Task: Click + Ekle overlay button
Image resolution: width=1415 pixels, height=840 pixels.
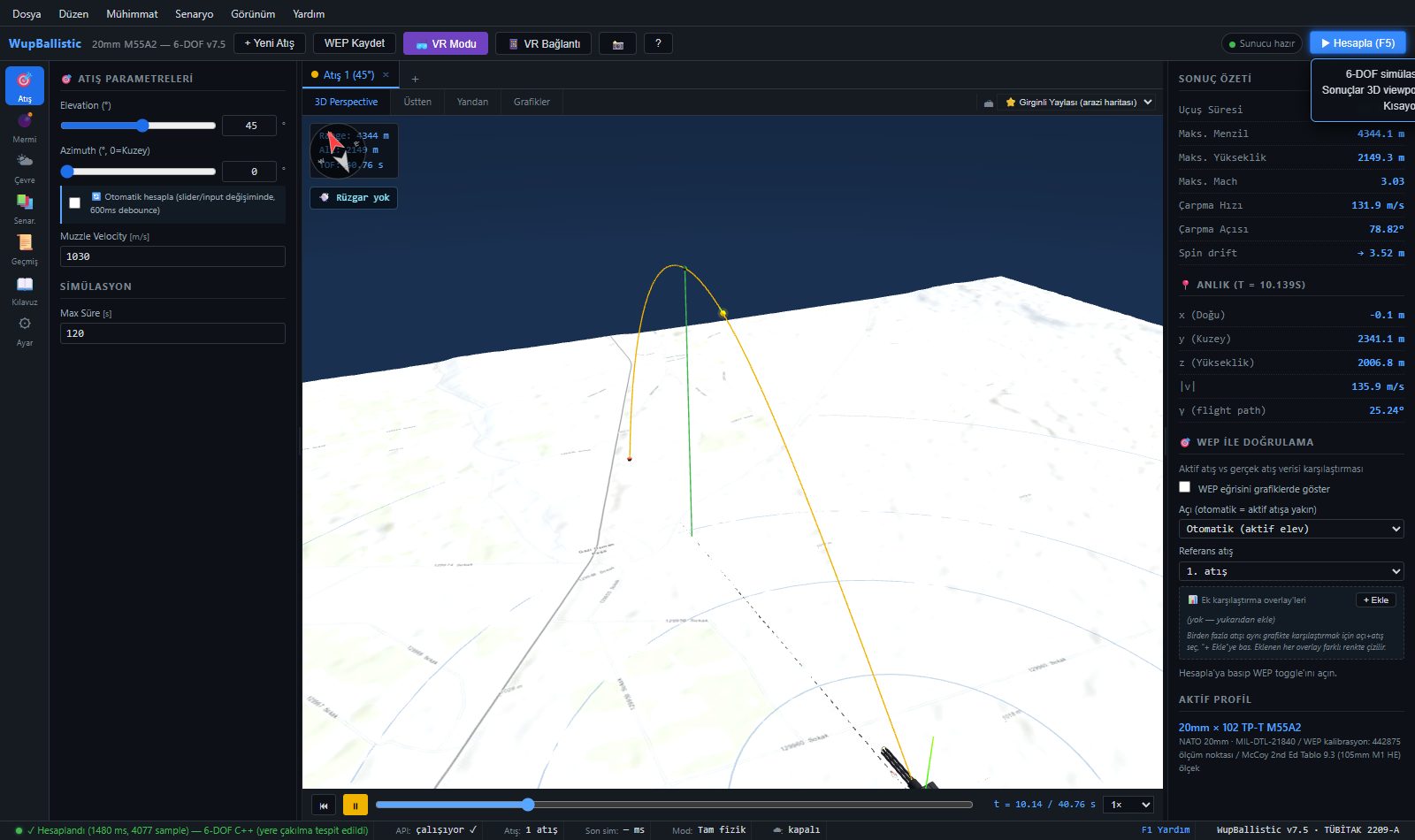Action: pyautogui.click(x=1376, y=600)
